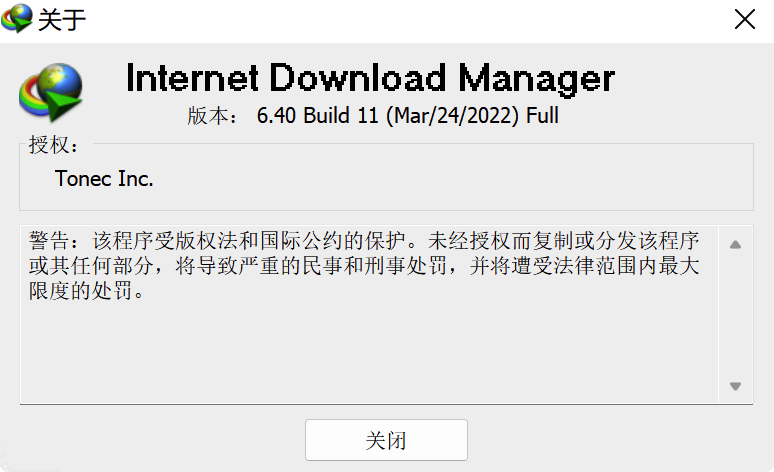This screenshot has height=472, width=774.
Task: Click the scrollbar up arrow
Action: (735, 244)
